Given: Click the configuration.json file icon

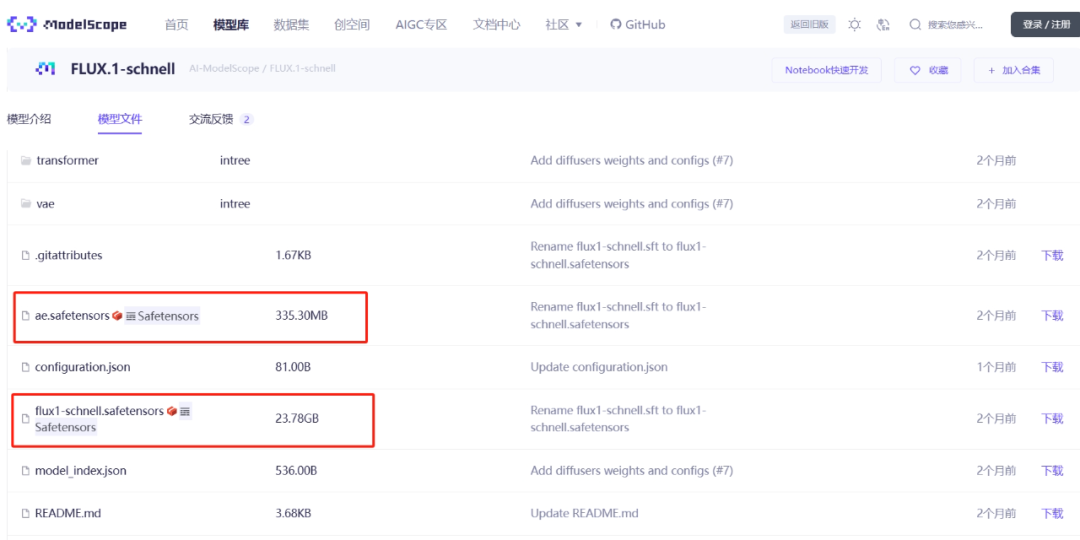Looking at the screenshot, I should (25, 368).
